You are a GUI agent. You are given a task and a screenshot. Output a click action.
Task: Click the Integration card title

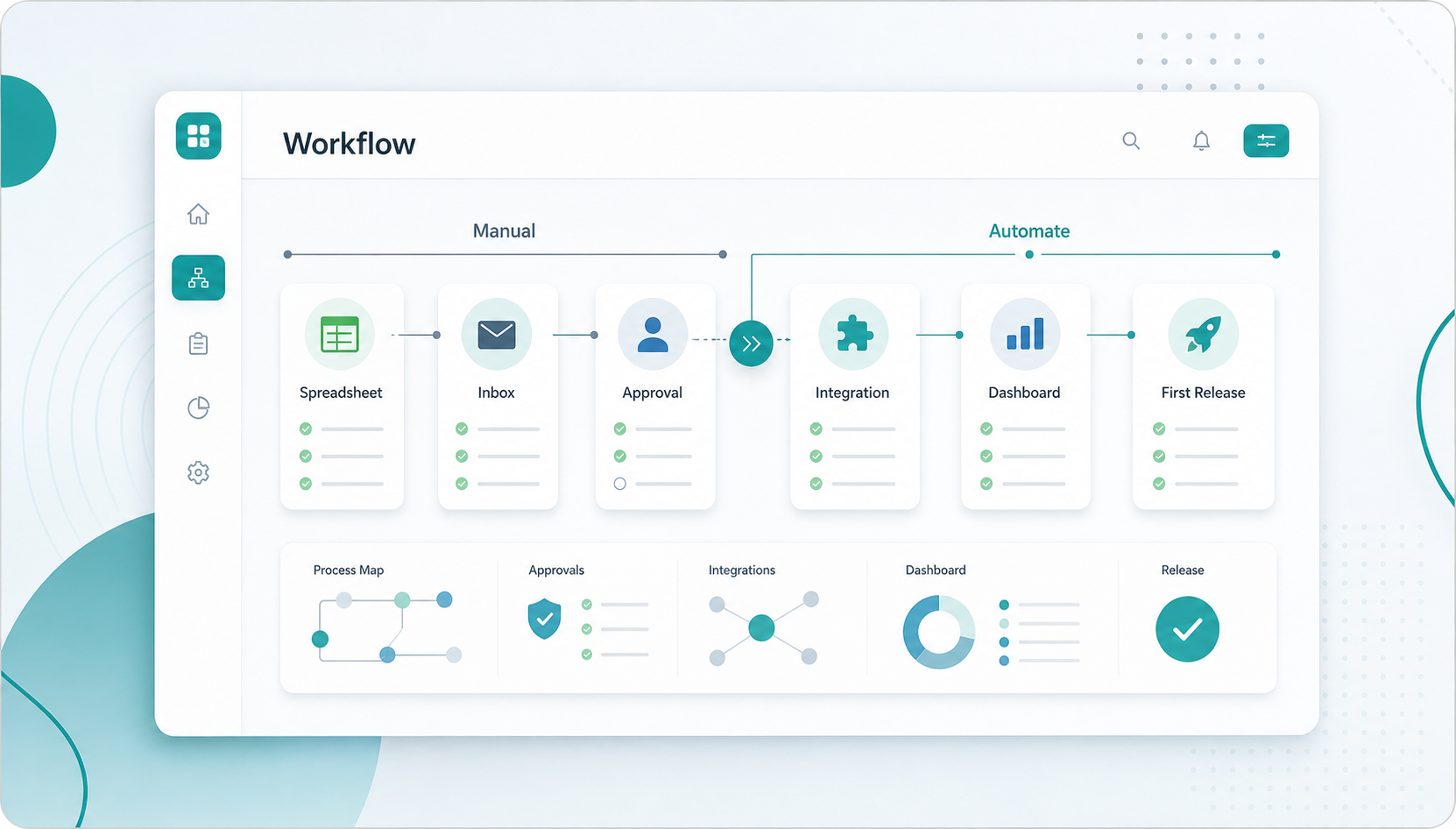click(x=852, y=393)
